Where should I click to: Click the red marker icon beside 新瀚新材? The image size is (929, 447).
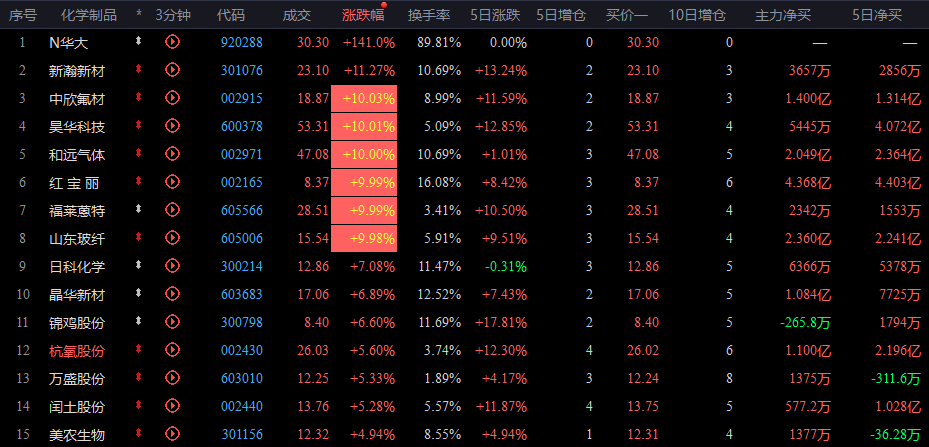(139, 69)
